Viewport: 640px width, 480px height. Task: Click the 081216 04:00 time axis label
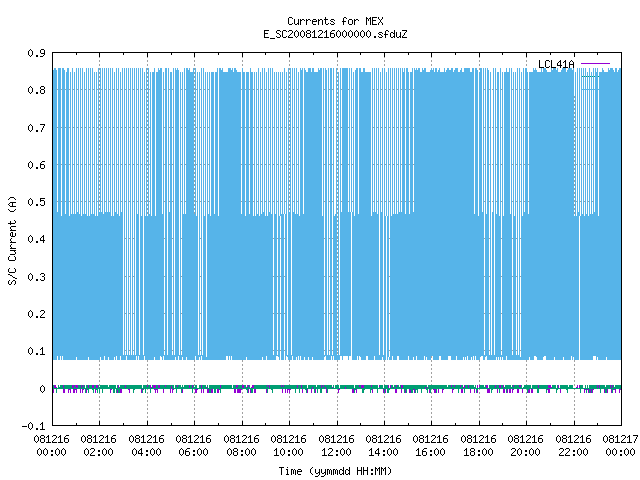[x=146, y=446]
